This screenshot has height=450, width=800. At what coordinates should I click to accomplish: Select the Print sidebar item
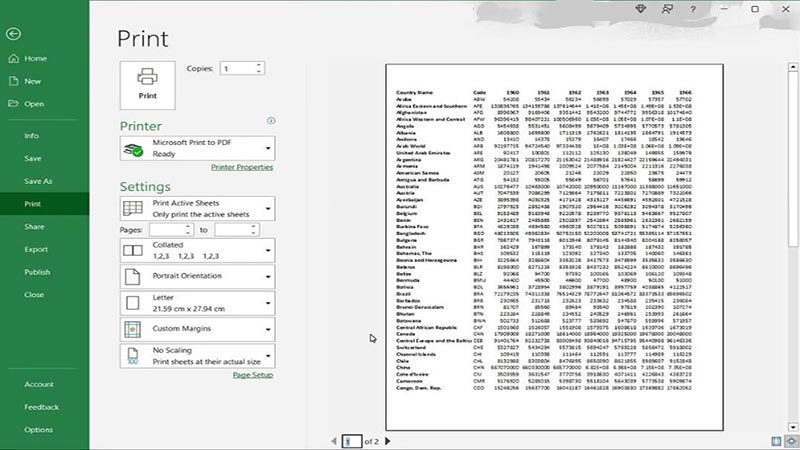[44, 204]
